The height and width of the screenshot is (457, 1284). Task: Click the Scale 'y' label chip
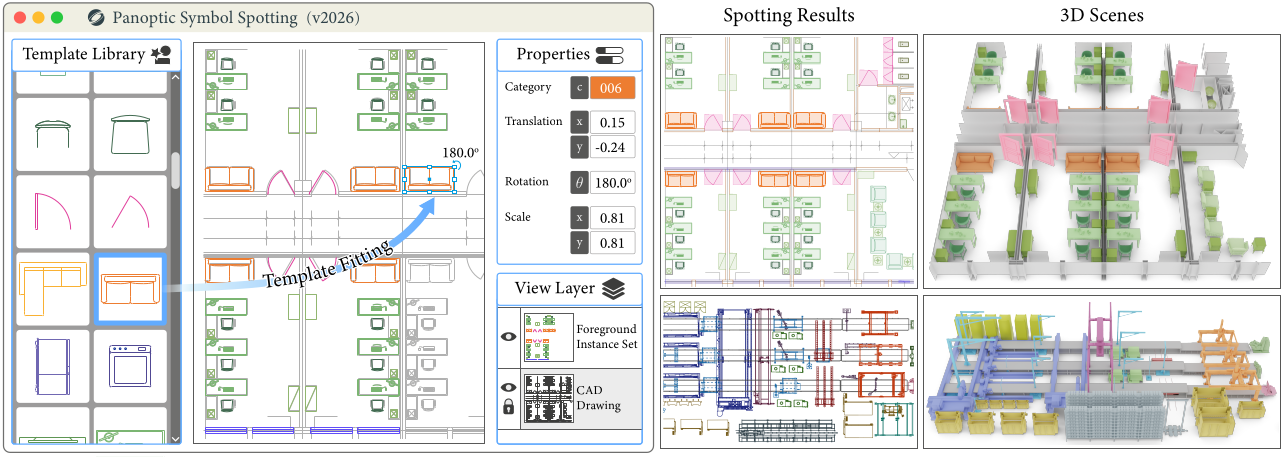point(579,242)
